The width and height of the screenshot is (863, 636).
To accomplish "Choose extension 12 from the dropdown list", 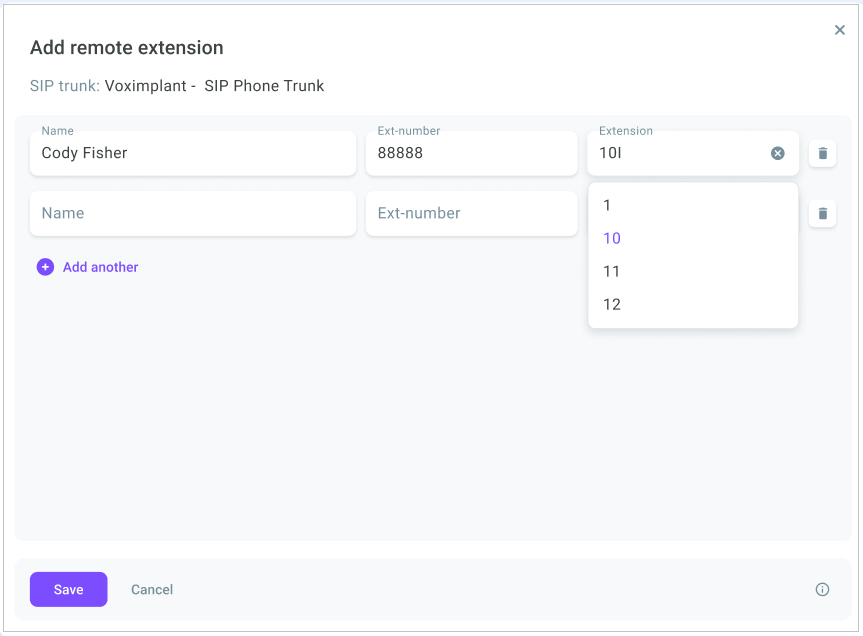I will point(693,304).
